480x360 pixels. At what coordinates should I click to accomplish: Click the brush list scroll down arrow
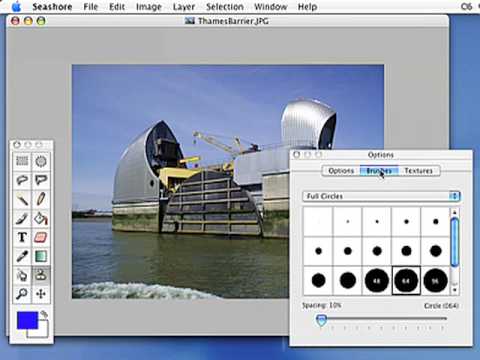pos(455,290)
